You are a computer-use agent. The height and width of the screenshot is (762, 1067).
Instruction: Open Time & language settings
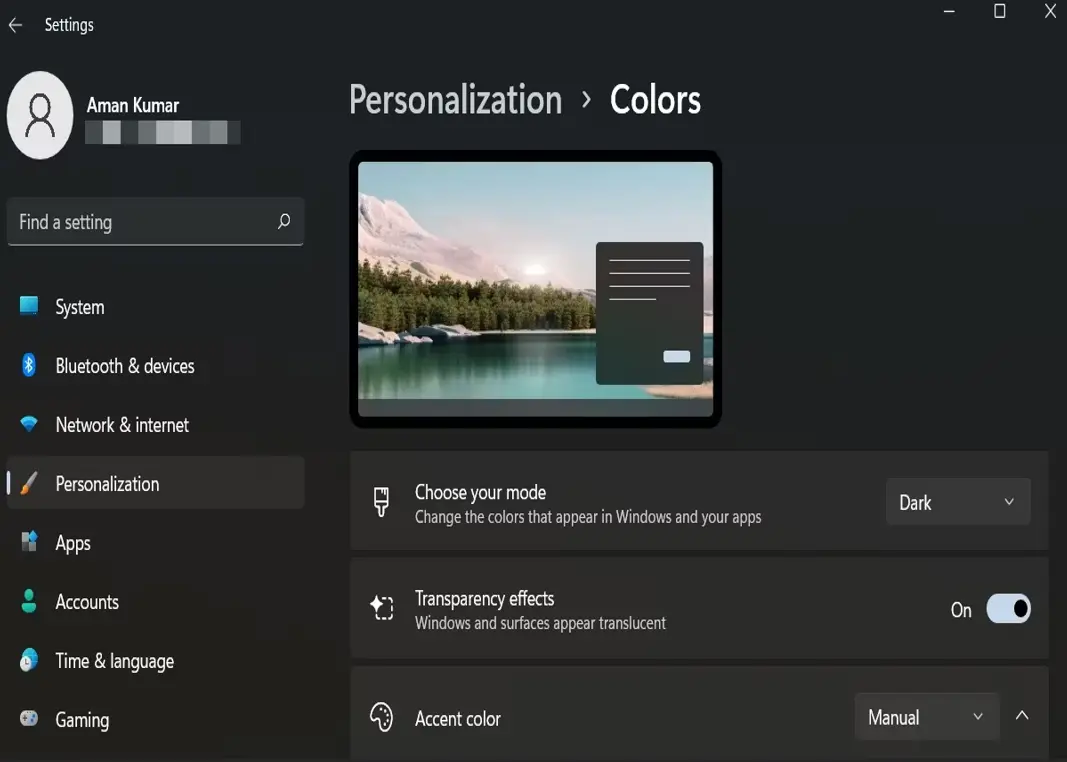(155, 661)
